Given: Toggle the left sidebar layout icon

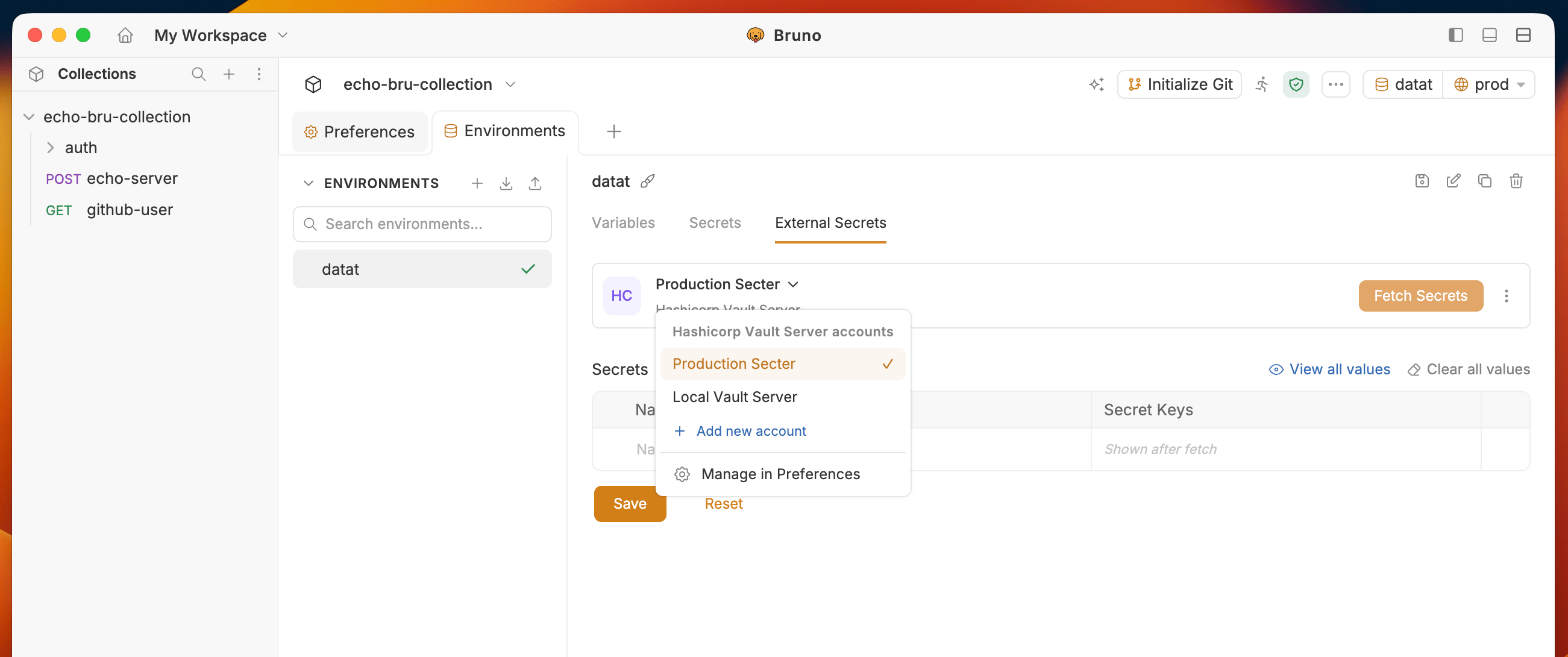Looking at the screenshot, I should tap(1455, 36).
